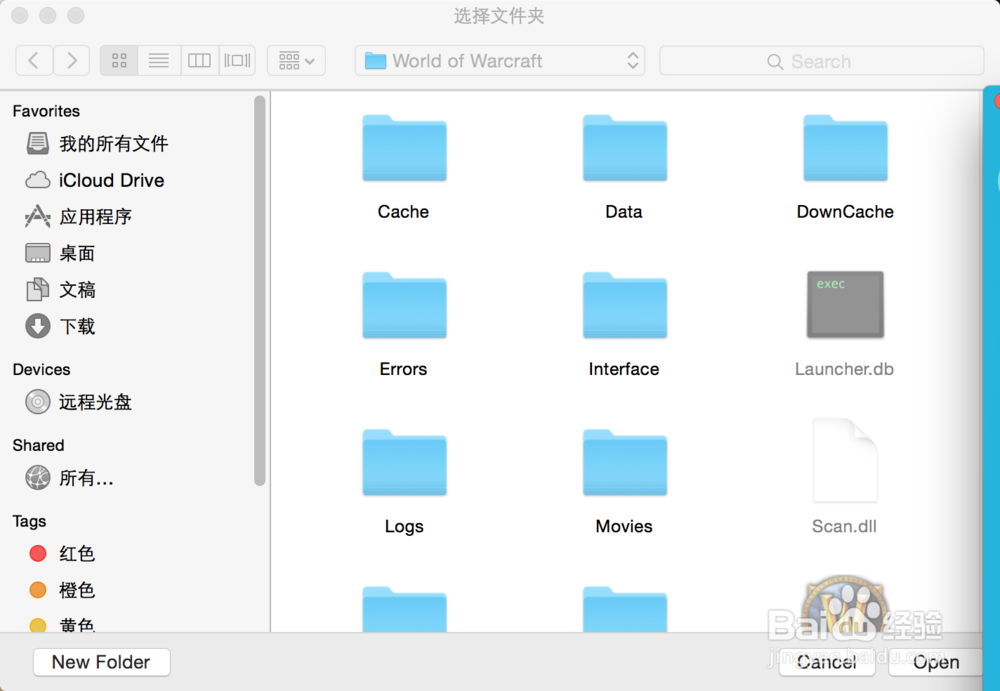Click the Scan.dll file name label
Screen dimensions: 1000x691
click(844, 526)
